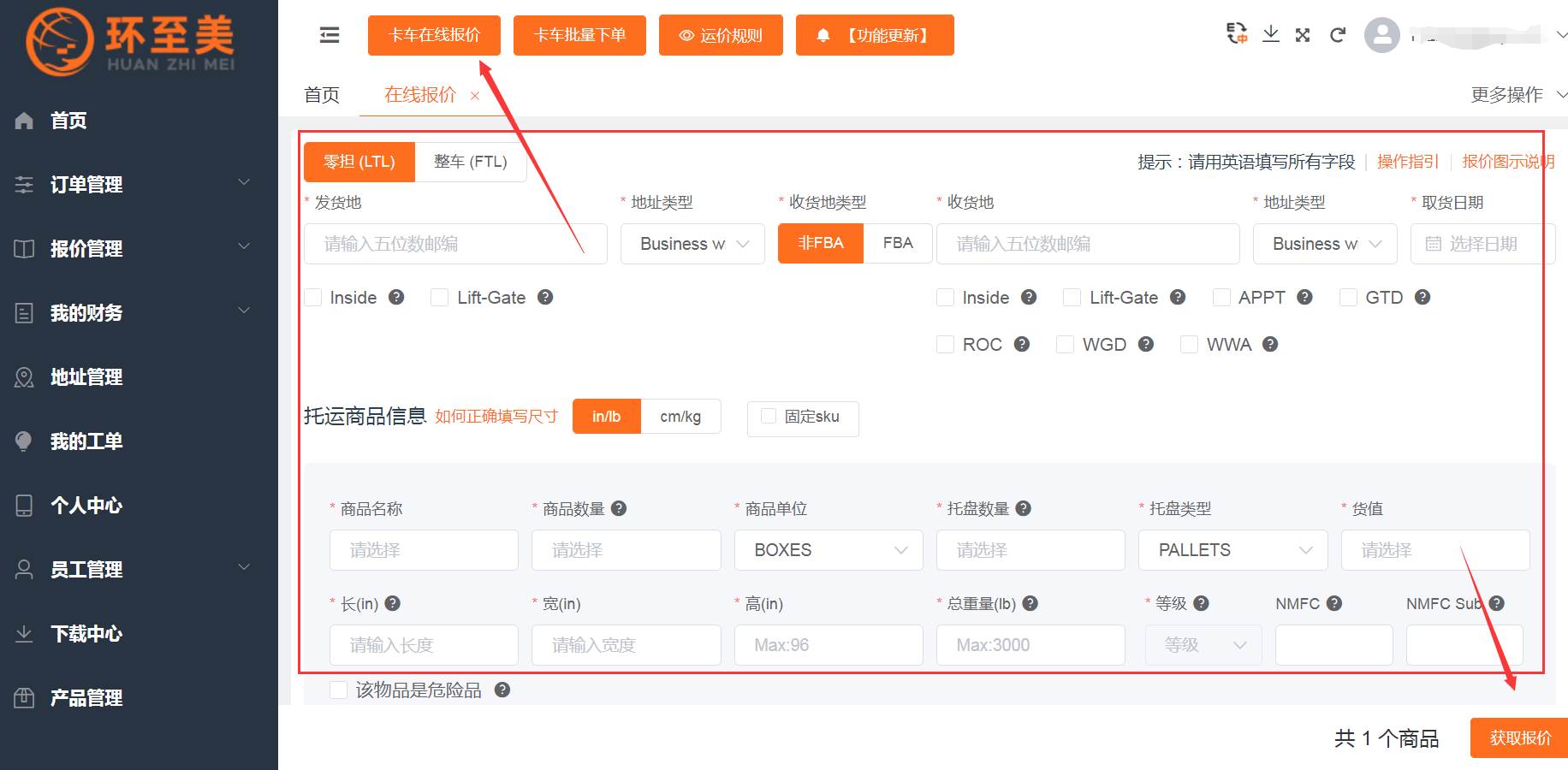Switch to the 整车 (FTL) tab

pos(470,162)
